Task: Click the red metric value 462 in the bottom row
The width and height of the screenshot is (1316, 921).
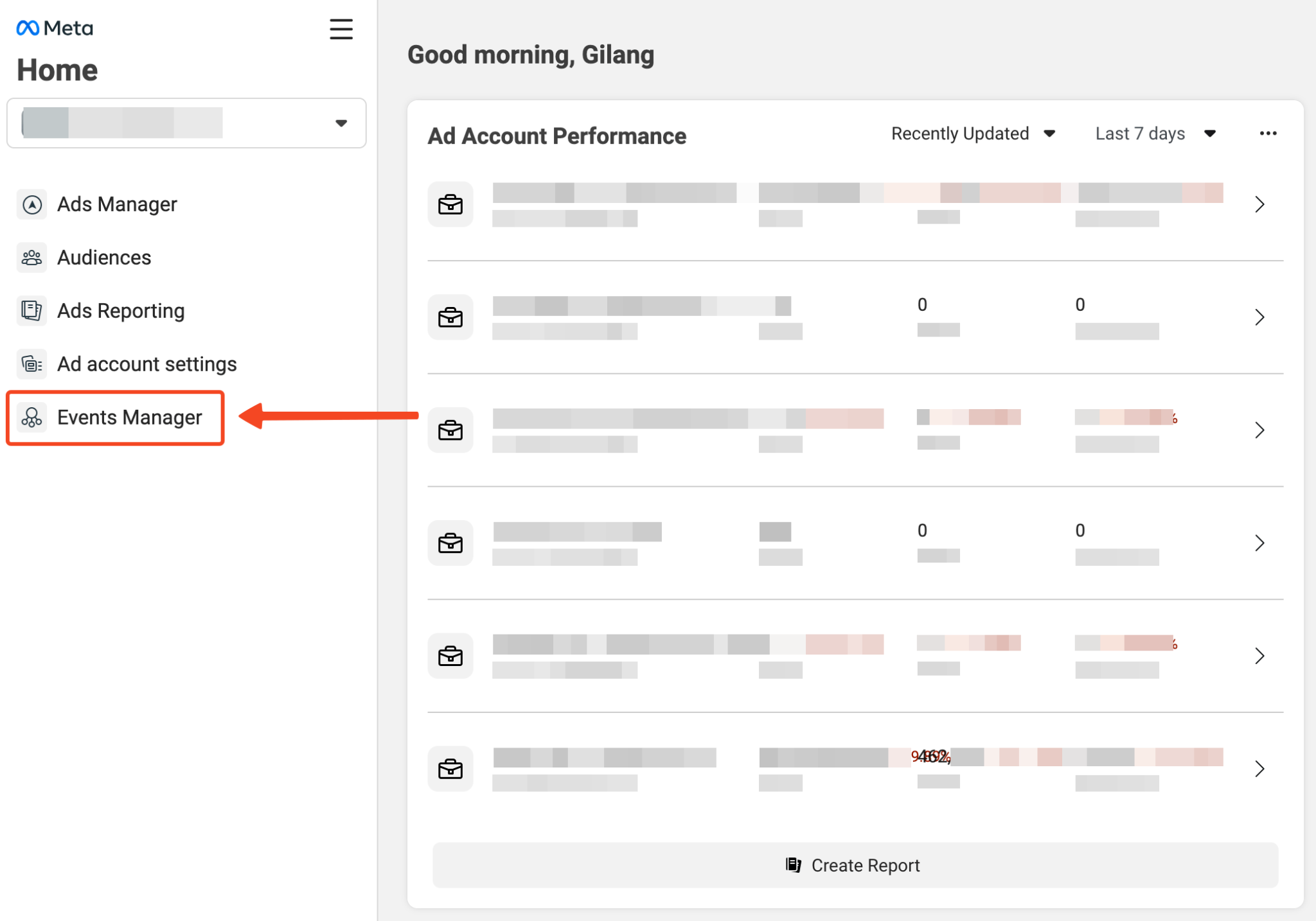Action: [x=930, y=757]
